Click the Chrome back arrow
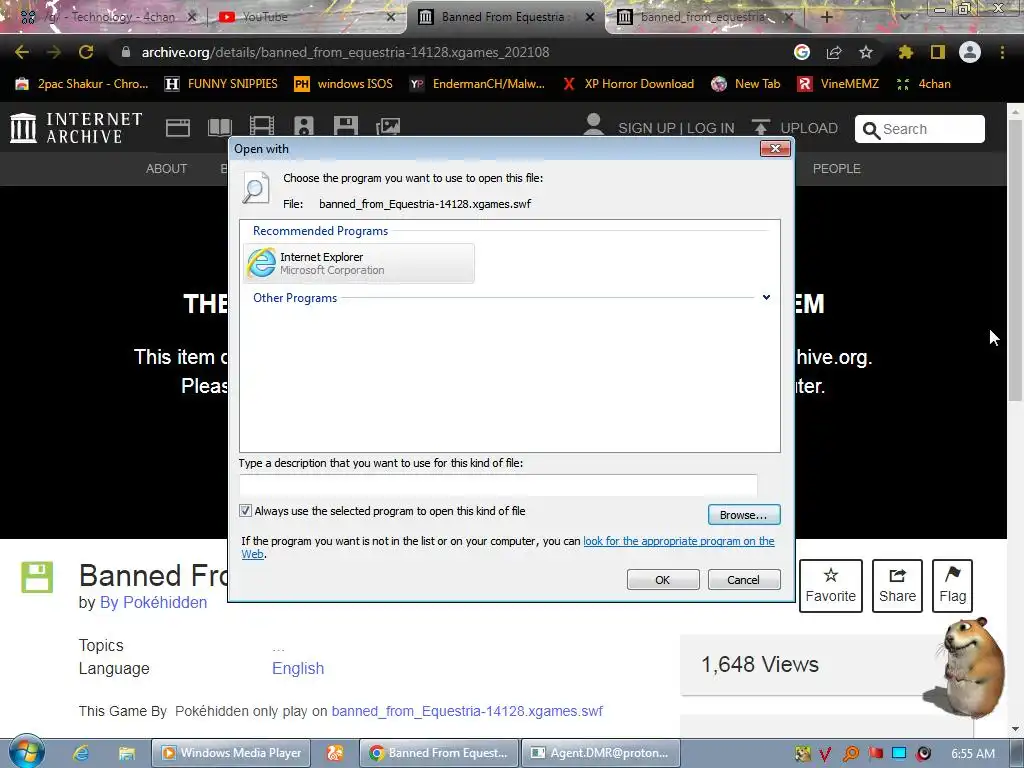1024x768 pixels. pos(22,52)
